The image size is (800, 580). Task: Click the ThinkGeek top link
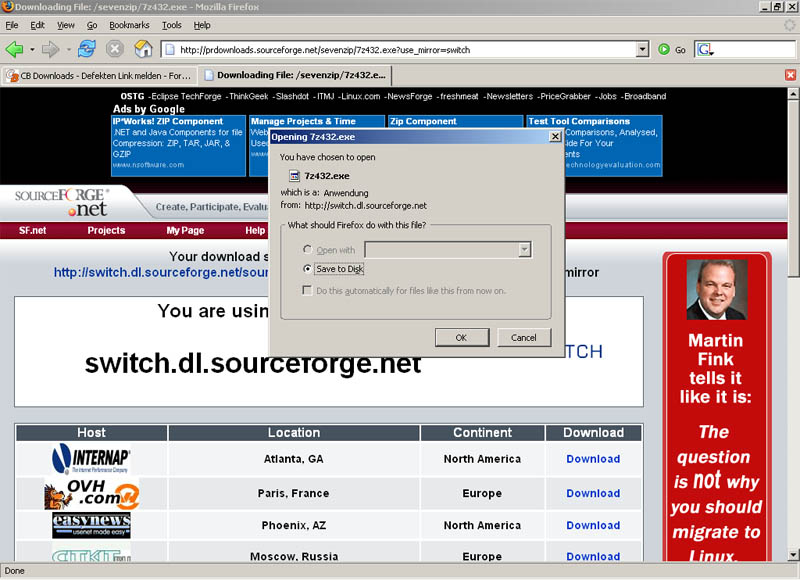pyautogui.click(x=249, y=96)
